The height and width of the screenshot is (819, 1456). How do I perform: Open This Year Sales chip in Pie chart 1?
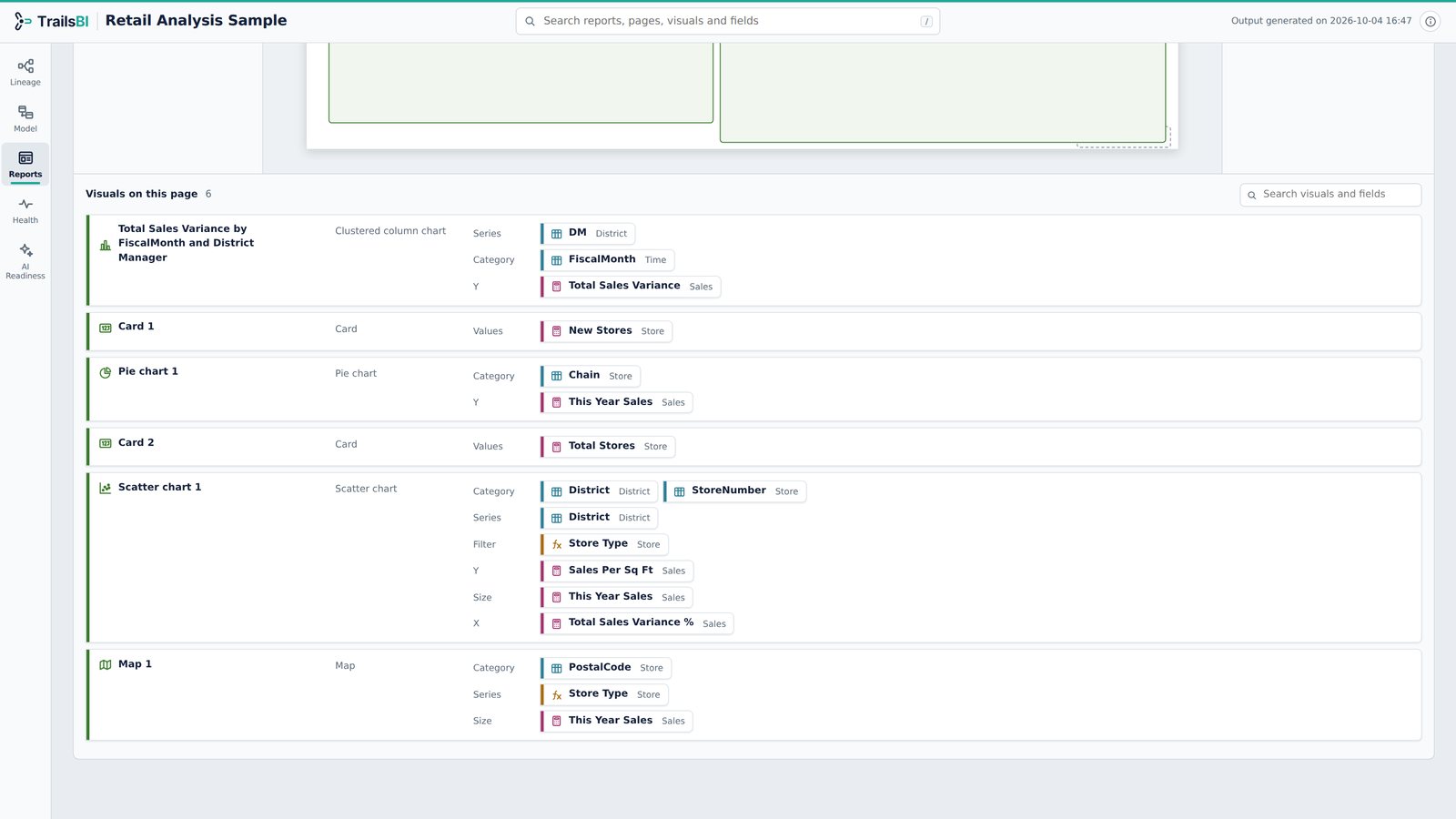(616, 402)
